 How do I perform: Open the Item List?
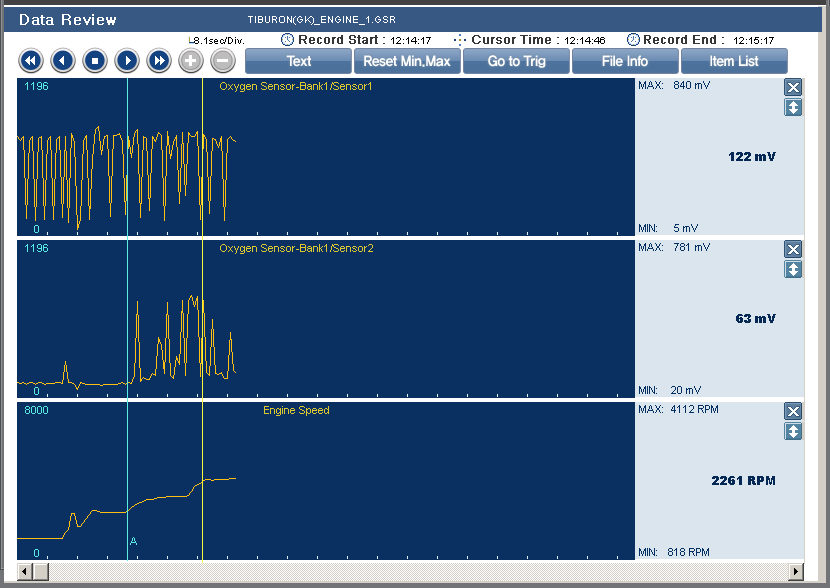[733, 61]
